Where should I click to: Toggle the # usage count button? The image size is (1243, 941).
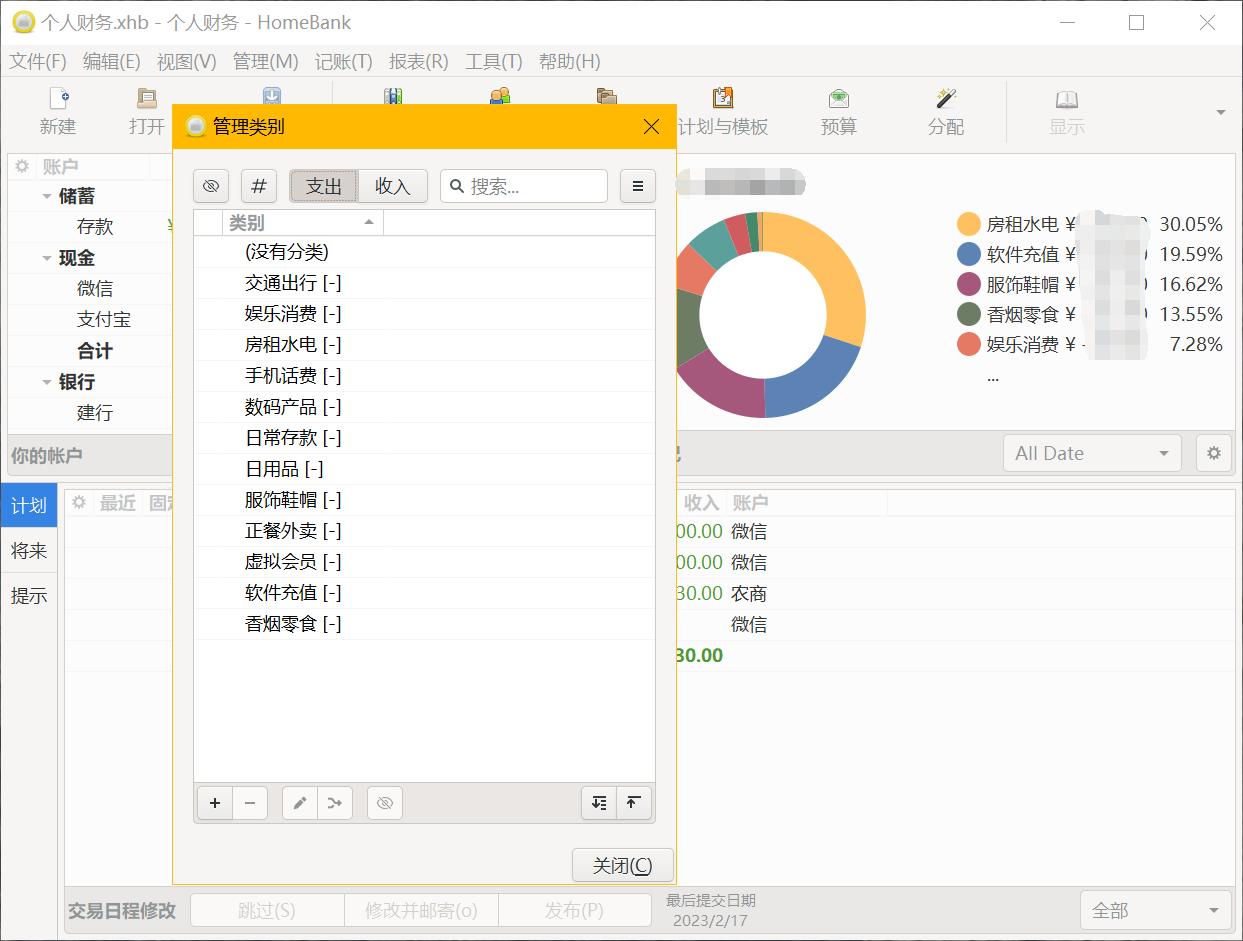[259, 186]
